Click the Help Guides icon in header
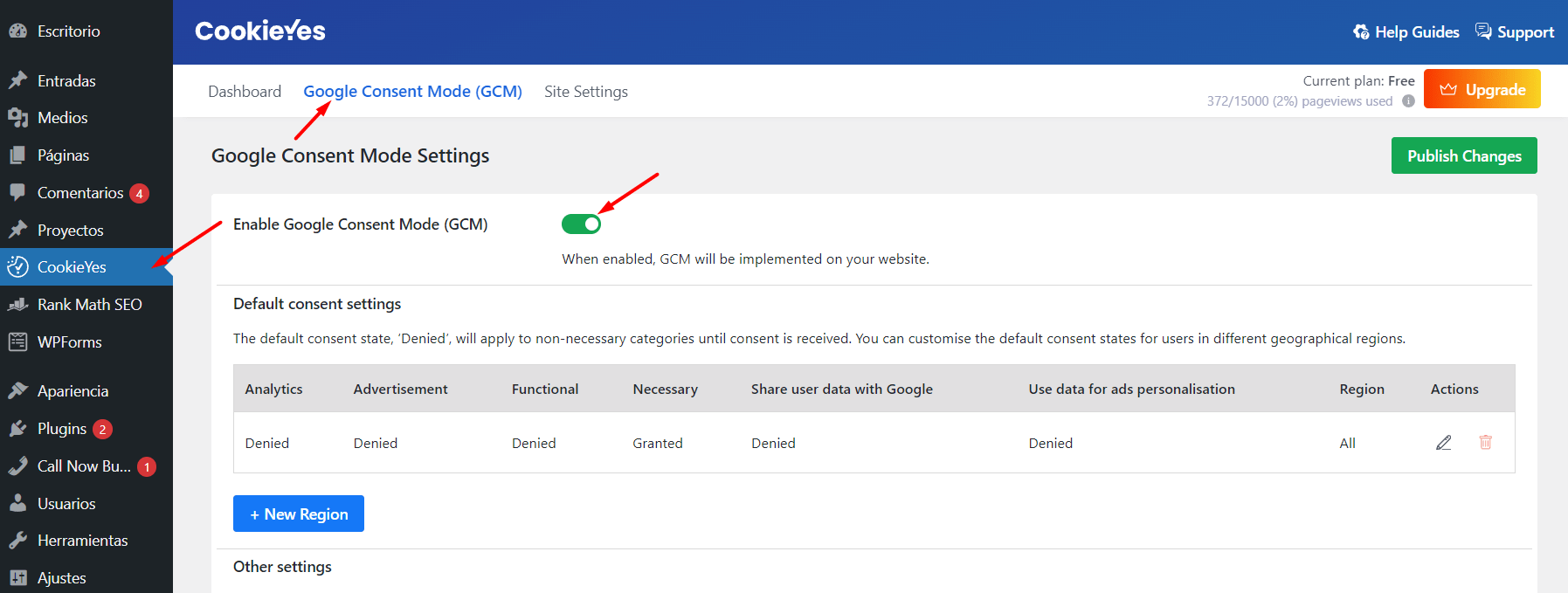The image size is (1568, 593). tap(1361, 31)
